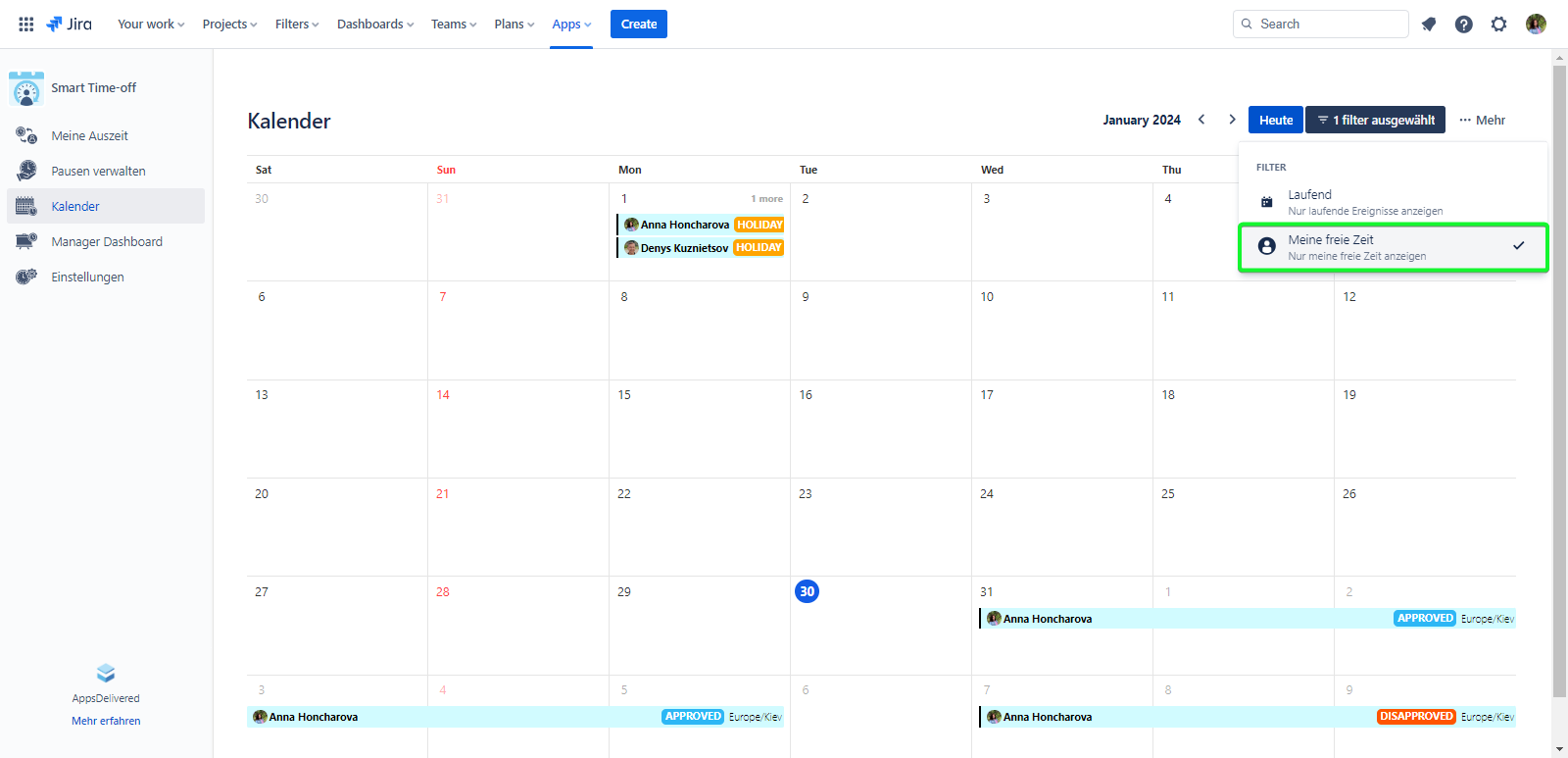Go to previous month arrow
Screen dimensions: 1568x758
(1201, 120)
